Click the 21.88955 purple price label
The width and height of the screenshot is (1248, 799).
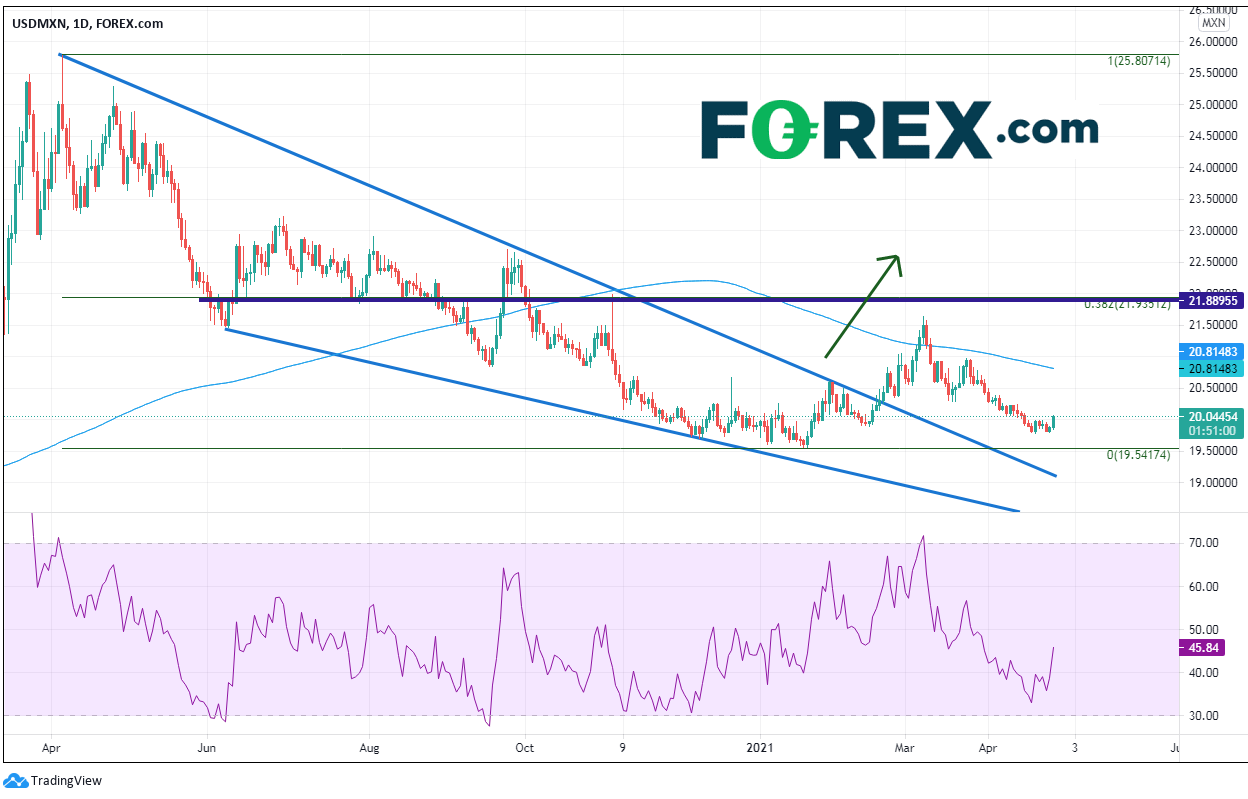click(x=1212, y=300)
